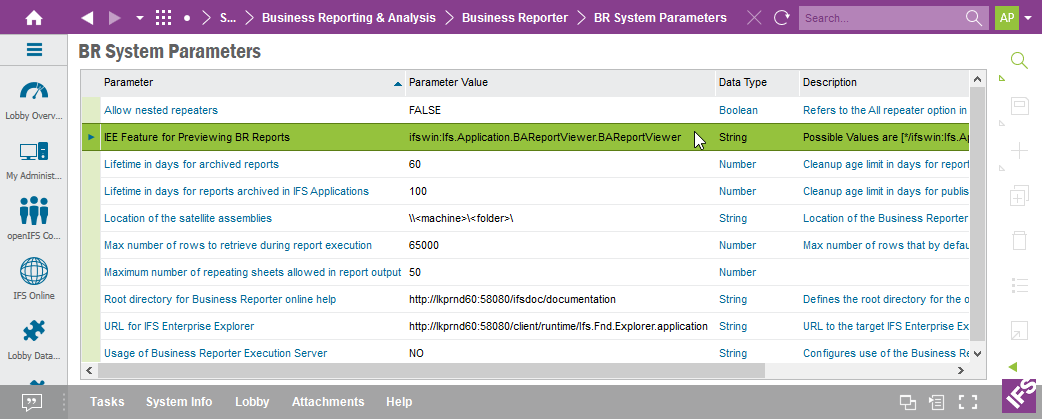This screenshot has width=1042, height=419.
Task: Go to the Home page icon
Action: [x=34, y=18]
